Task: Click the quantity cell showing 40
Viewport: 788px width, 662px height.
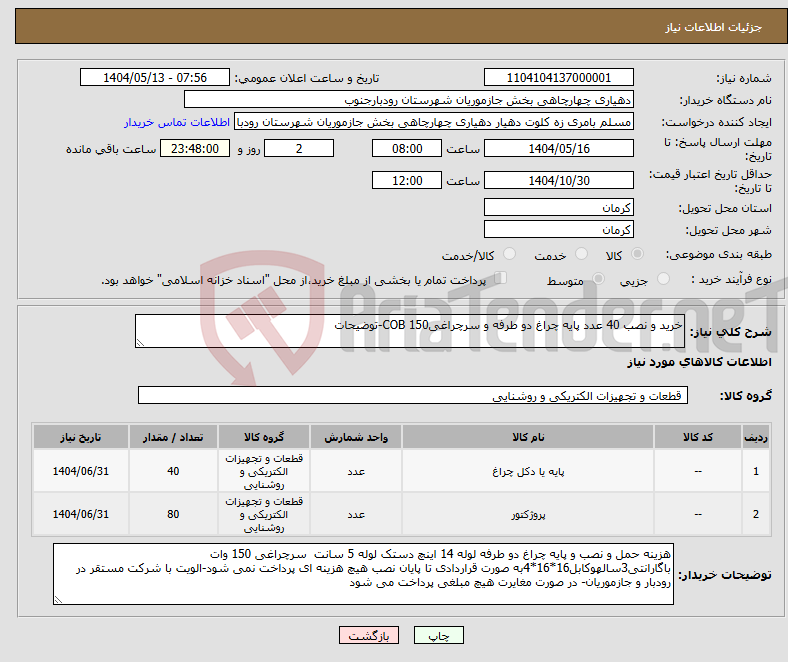Action: point(173,471)
